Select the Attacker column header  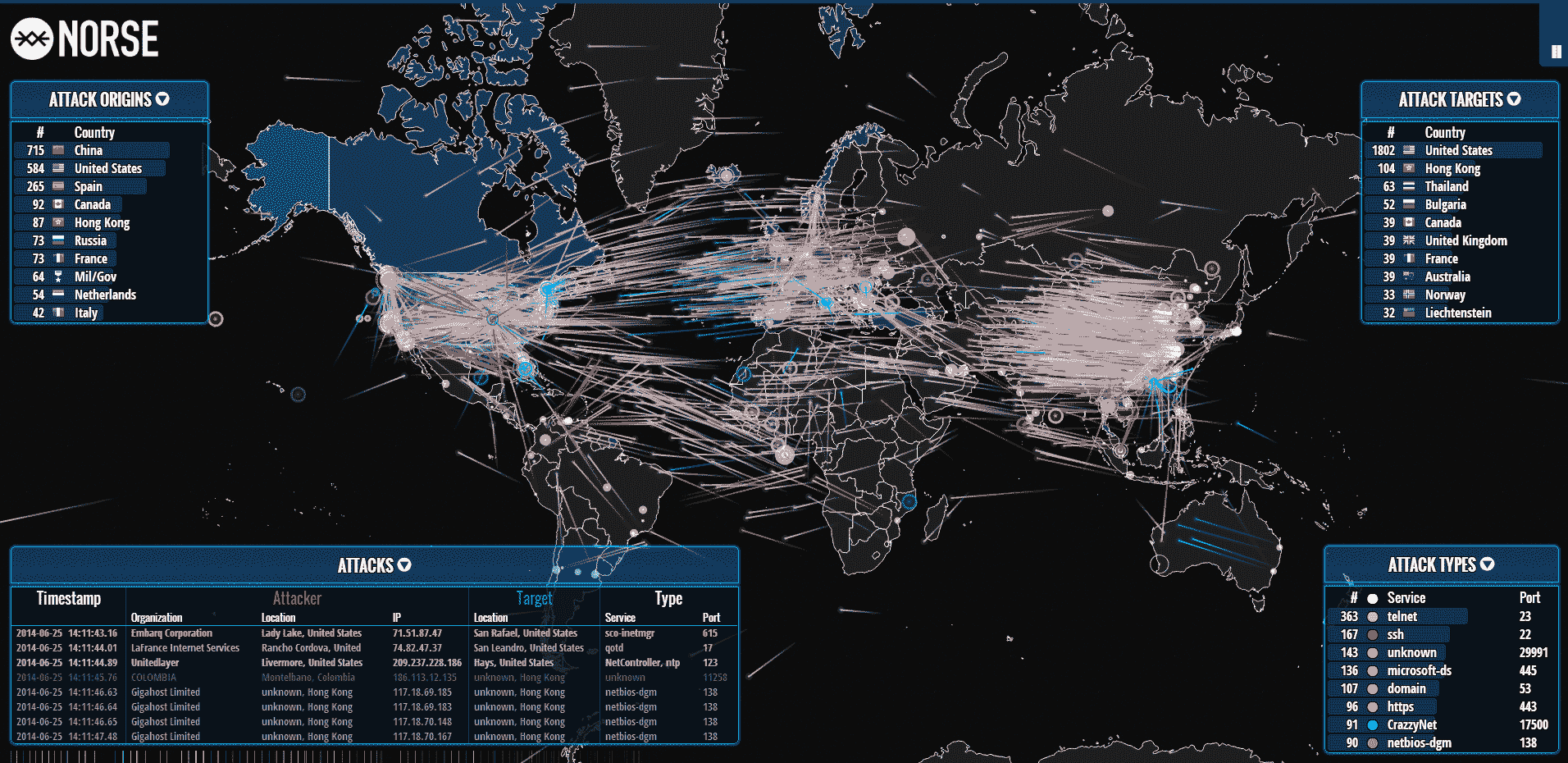coord(297,598)
